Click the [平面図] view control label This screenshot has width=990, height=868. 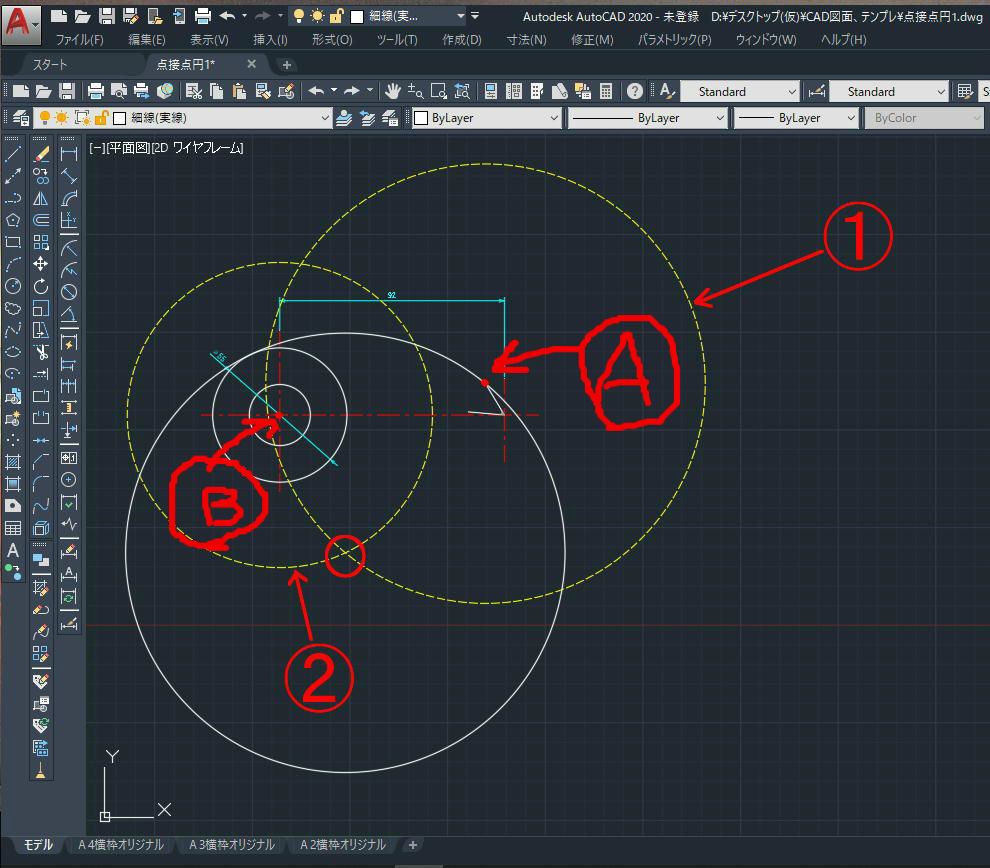point(127,148)
